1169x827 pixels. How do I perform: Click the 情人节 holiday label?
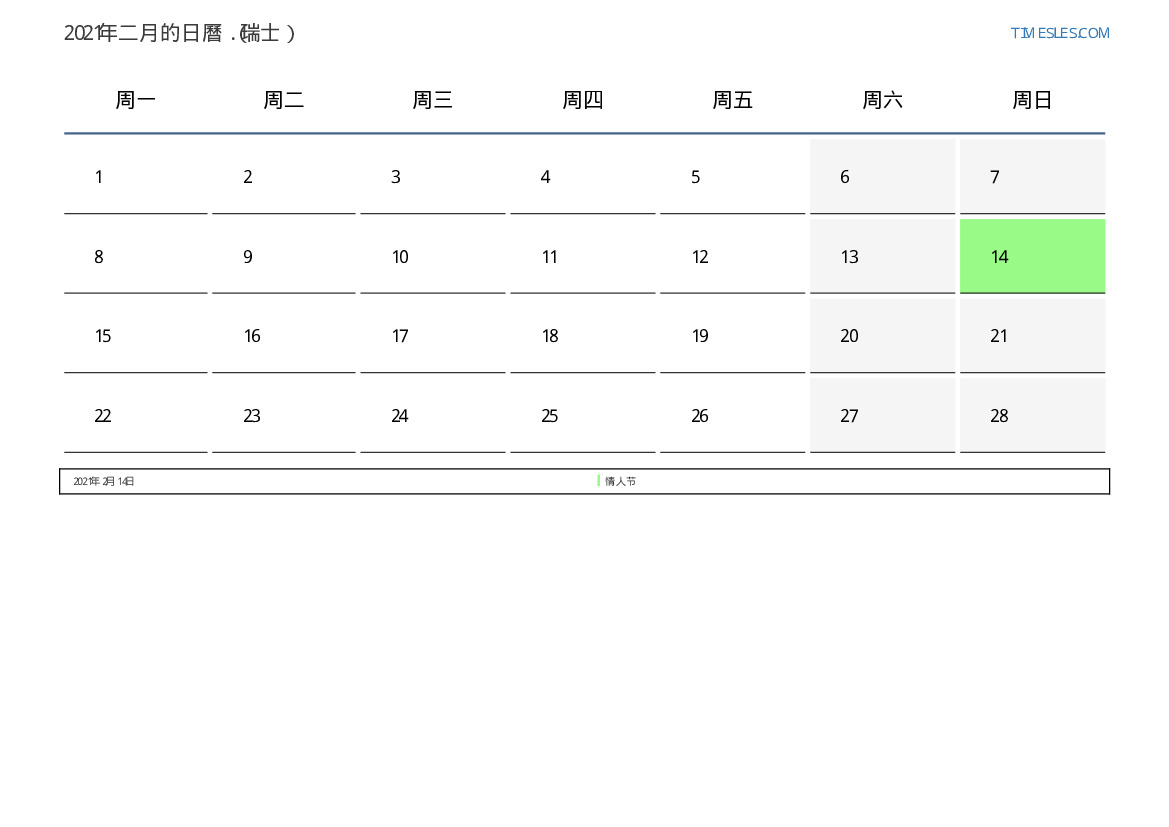click(620, 481)
